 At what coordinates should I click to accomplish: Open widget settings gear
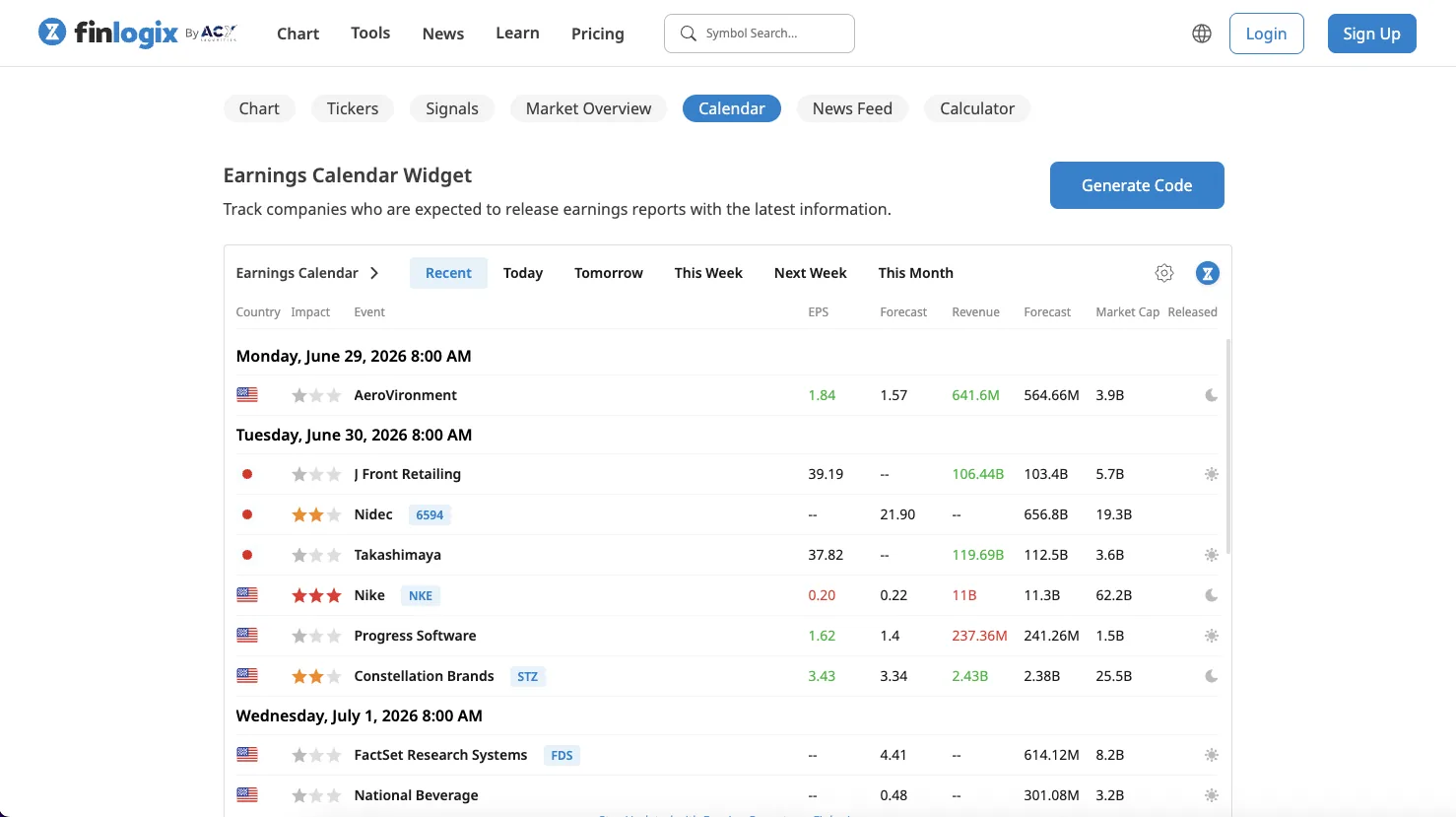[1164, 273]
